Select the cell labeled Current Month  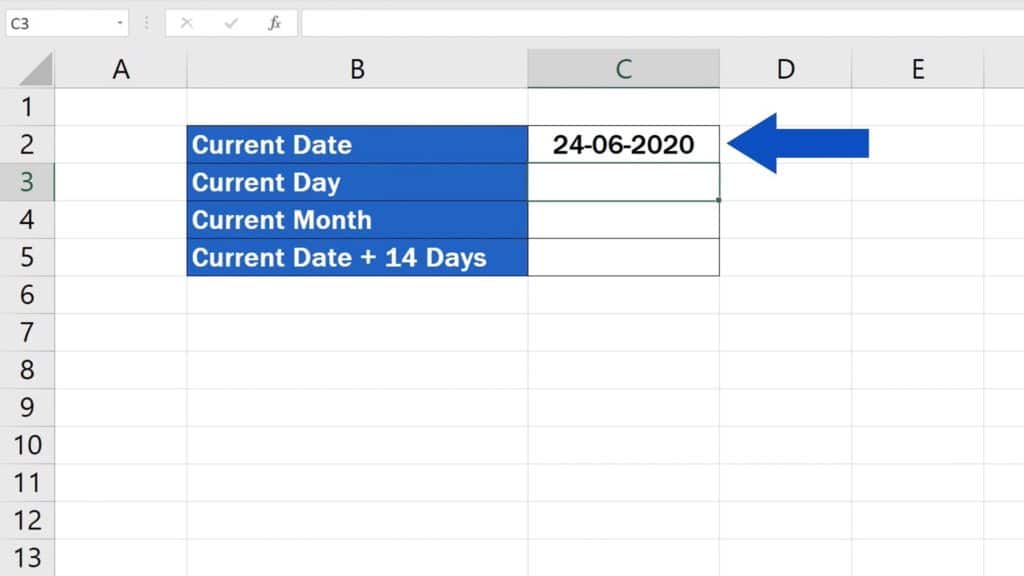tap(356, 220)
